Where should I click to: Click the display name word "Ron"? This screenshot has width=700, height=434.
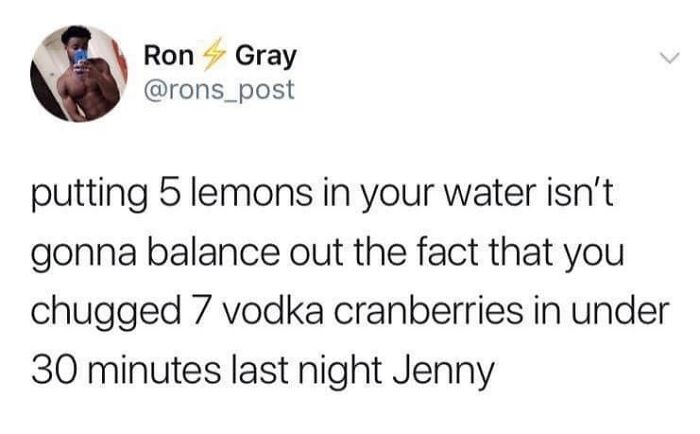click(x=169, y=55)
